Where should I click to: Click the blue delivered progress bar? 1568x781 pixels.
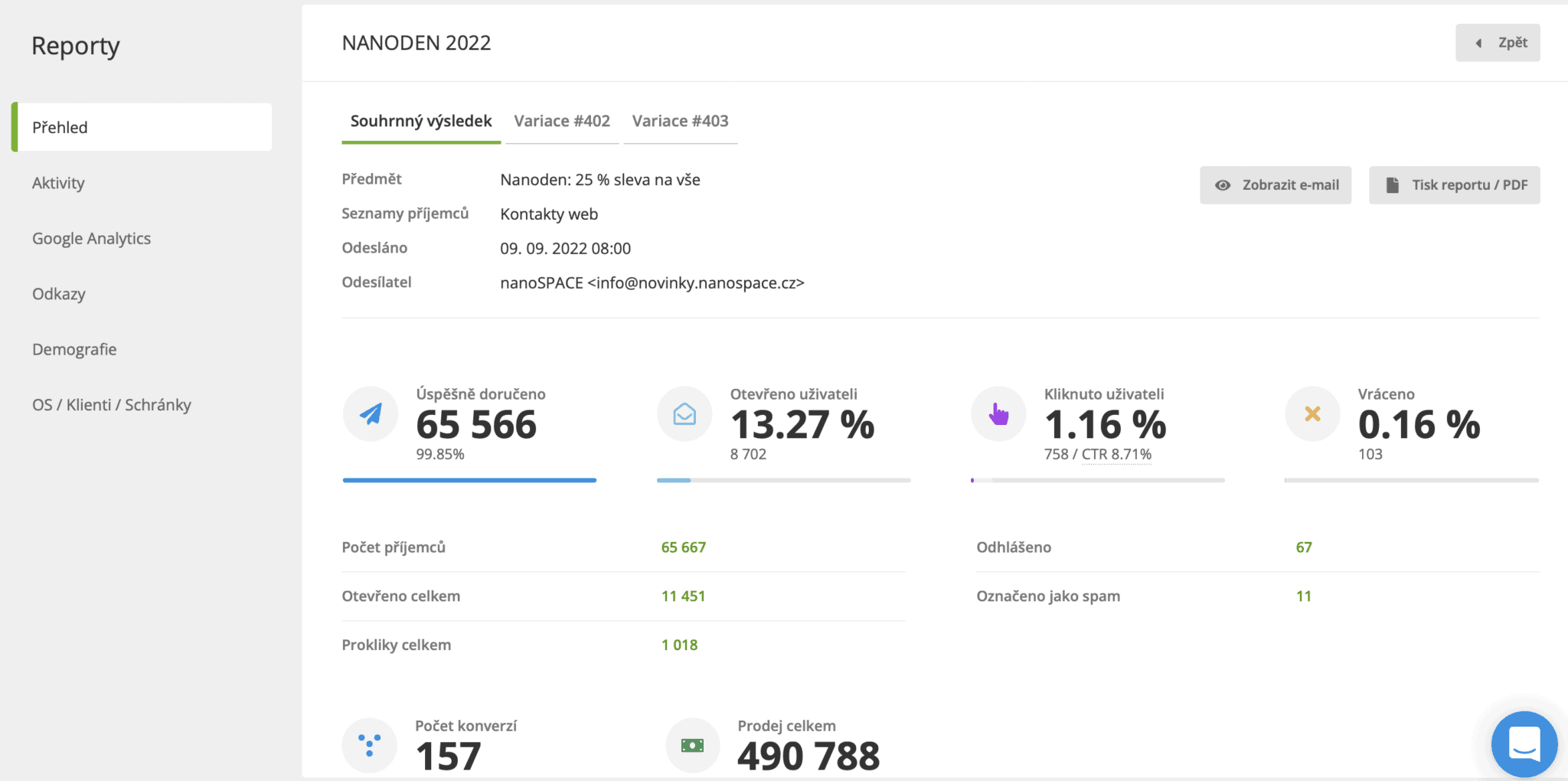(x=469, y=480)
